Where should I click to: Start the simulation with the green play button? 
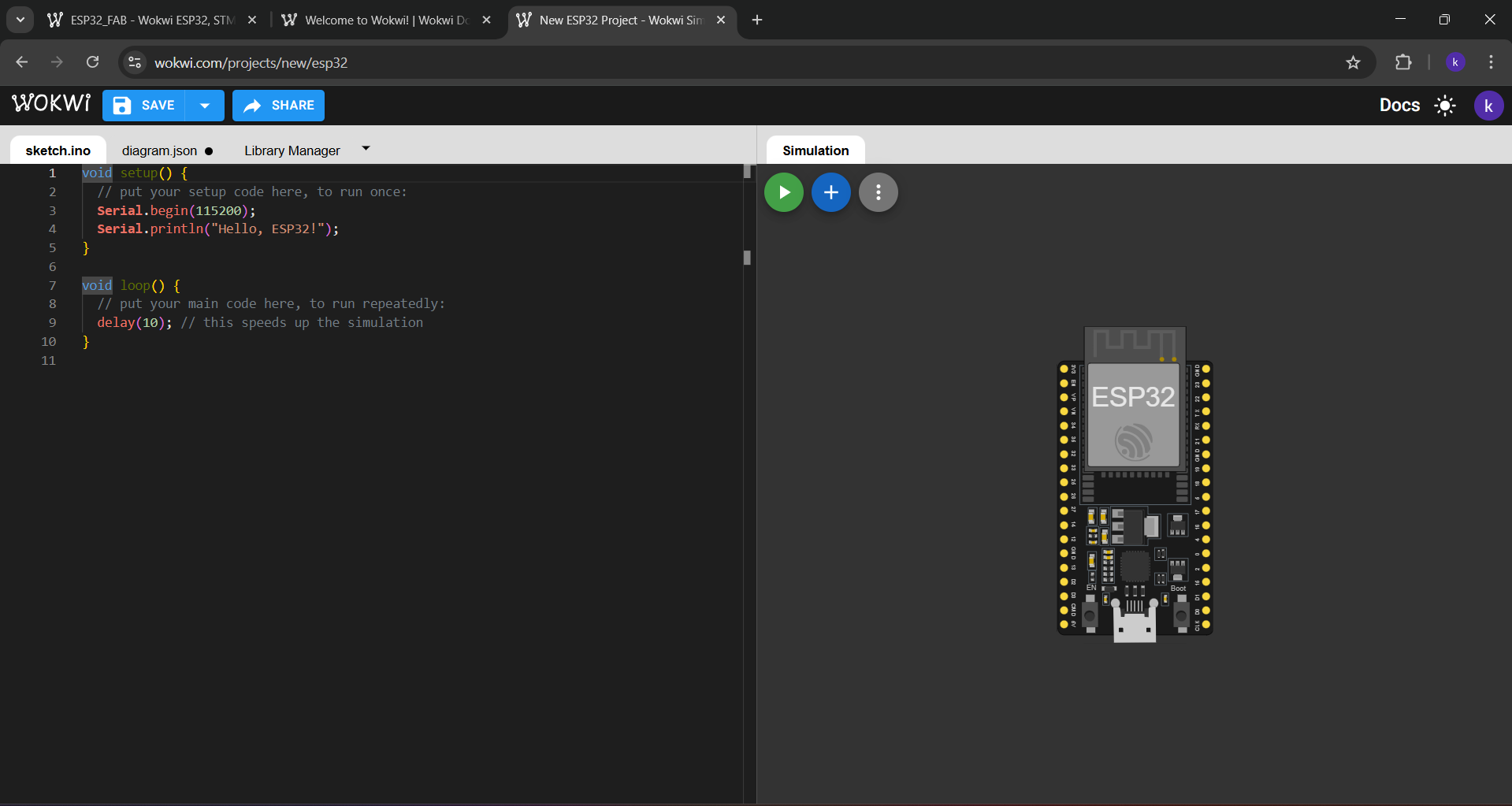784,192
